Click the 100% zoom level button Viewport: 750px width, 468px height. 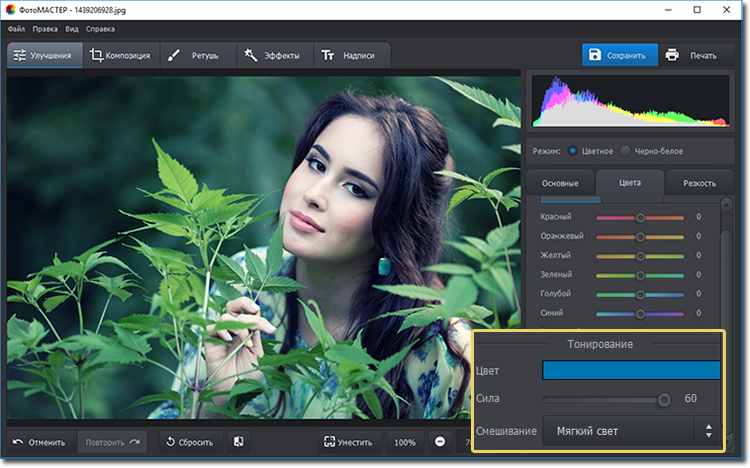point(404,442)
